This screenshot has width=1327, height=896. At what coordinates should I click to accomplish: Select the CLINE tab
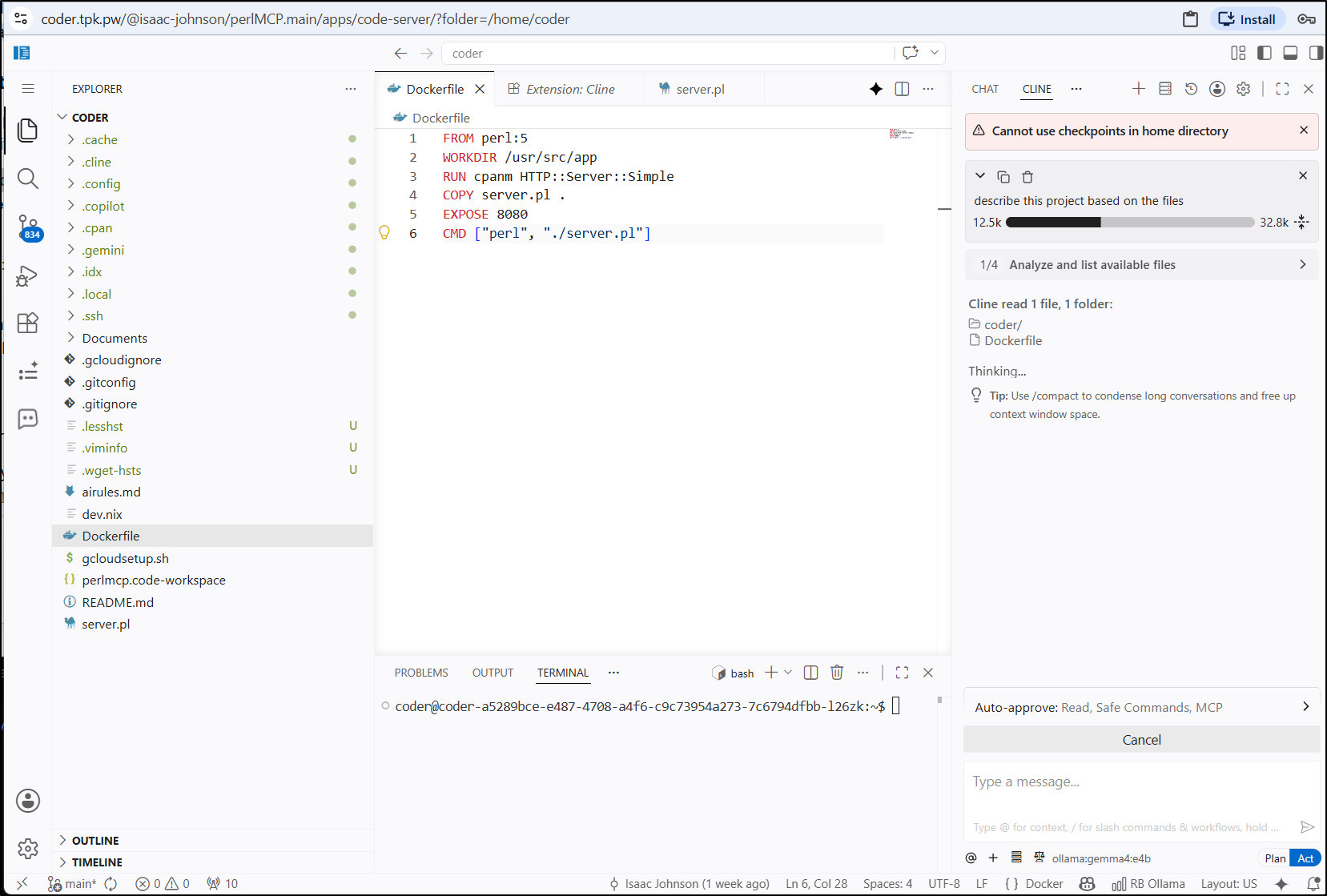coord(1037,89)
